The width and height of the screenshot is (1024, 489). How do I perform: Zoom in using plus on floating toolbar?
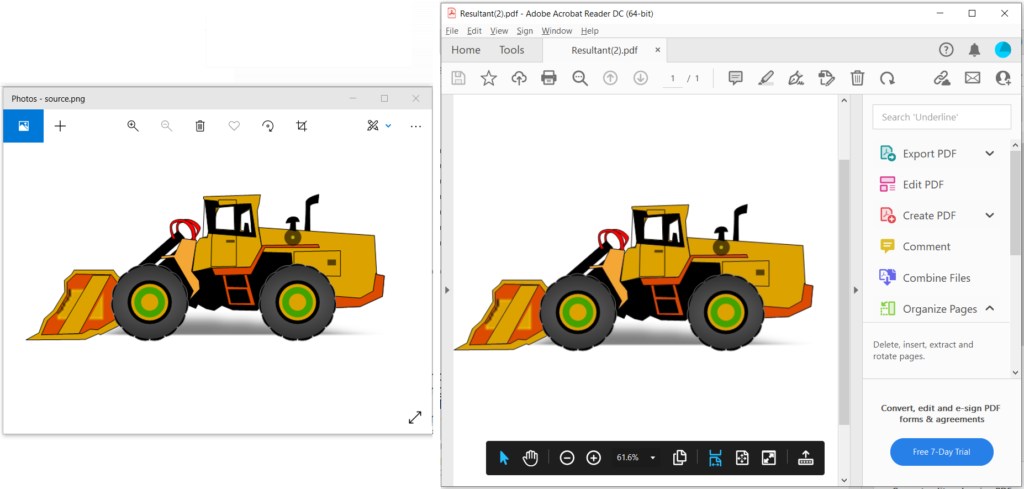tap(593, 457)
